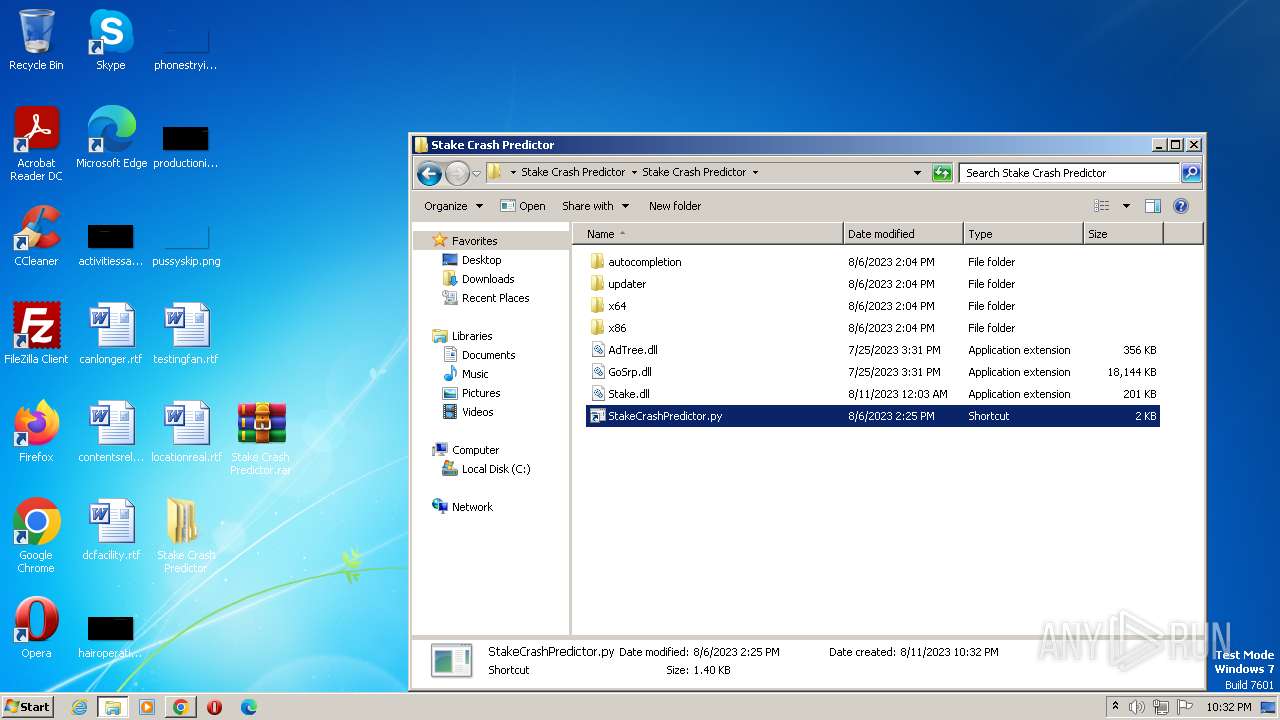The image size is (1280, 720).
Task: Toggle the preview pane button
Action: 1152,206
